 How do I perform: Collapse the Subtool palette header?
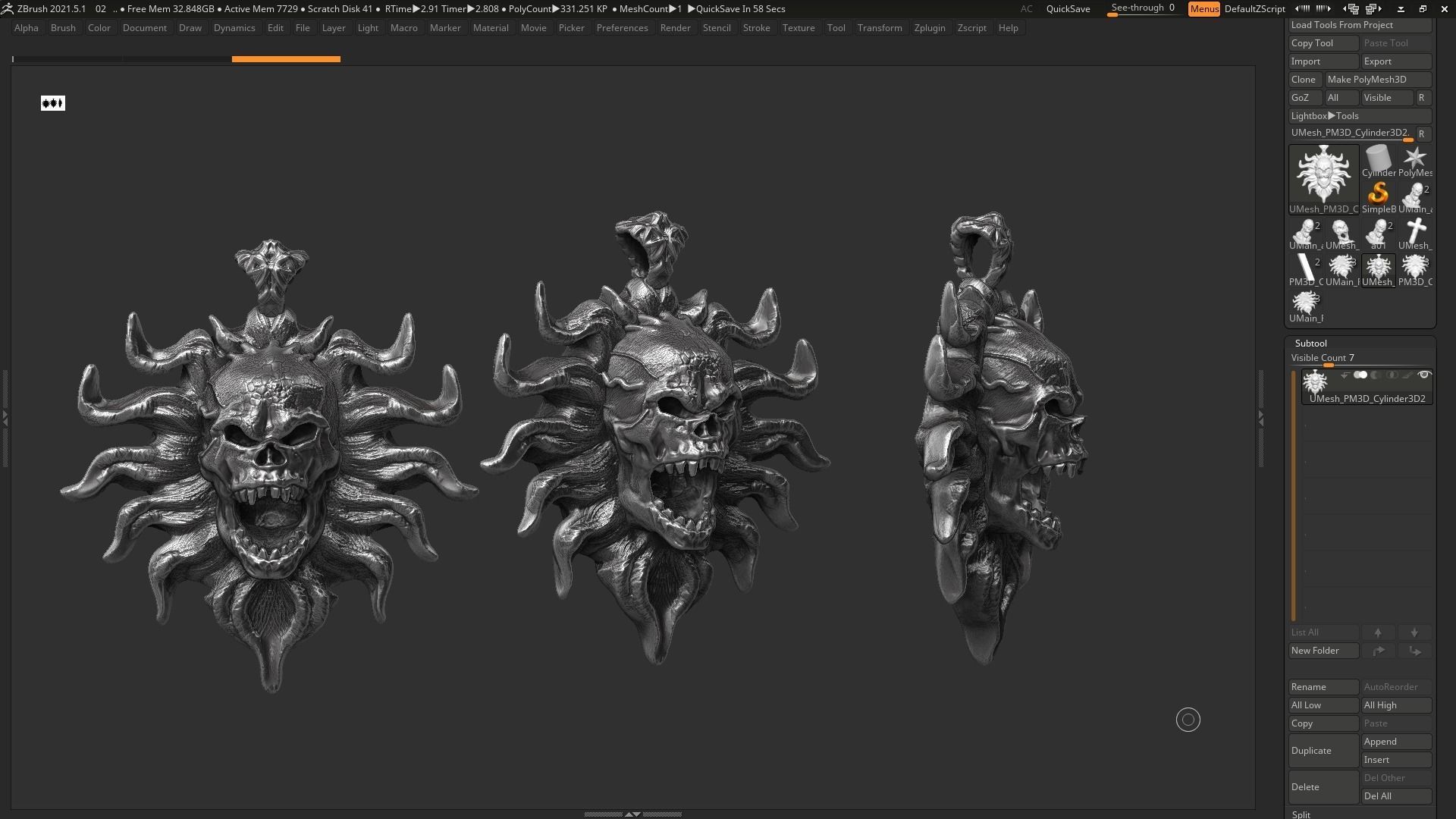[x=1310, y=344]
